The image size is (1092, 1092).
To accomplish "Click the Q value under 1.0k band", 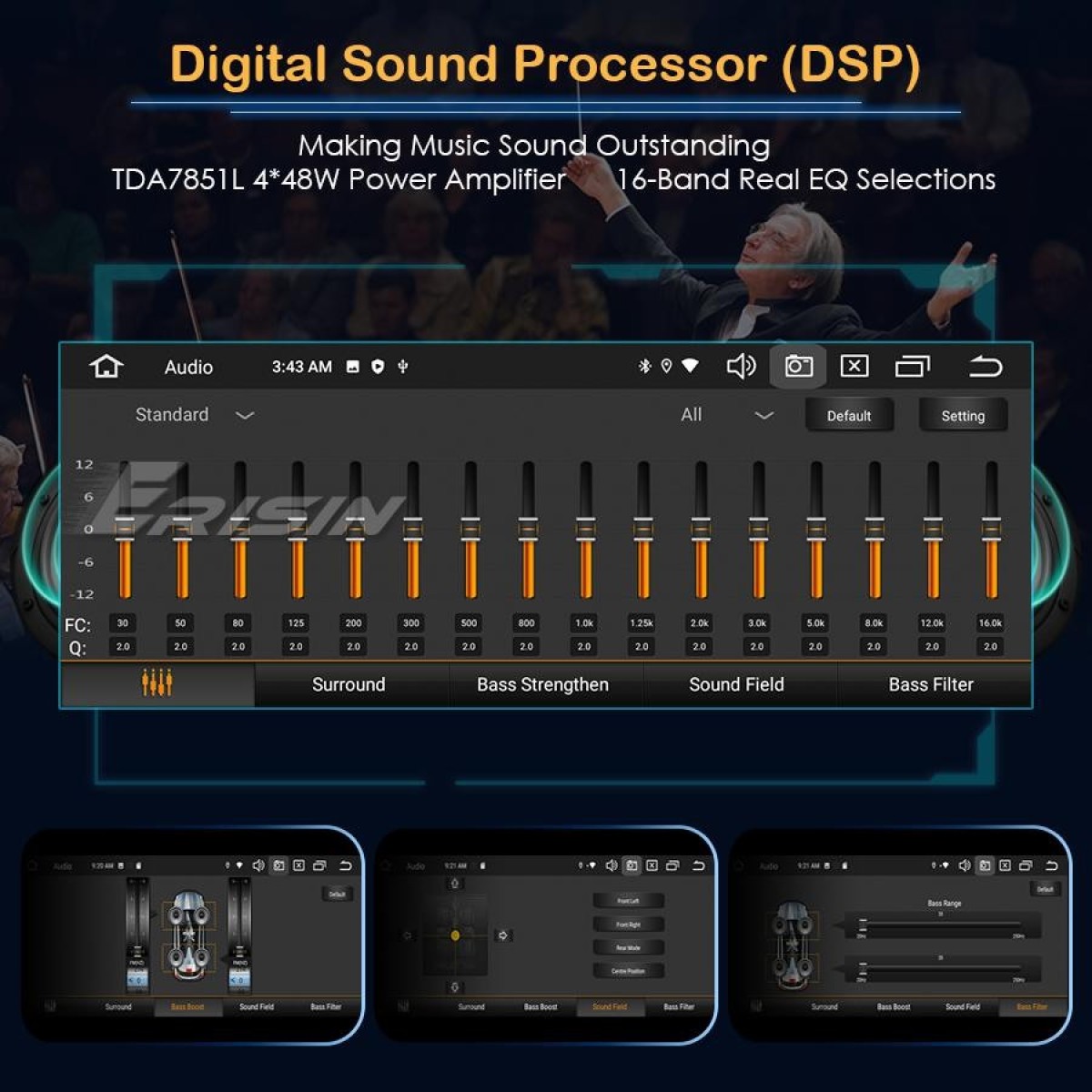I will (584, 647).
